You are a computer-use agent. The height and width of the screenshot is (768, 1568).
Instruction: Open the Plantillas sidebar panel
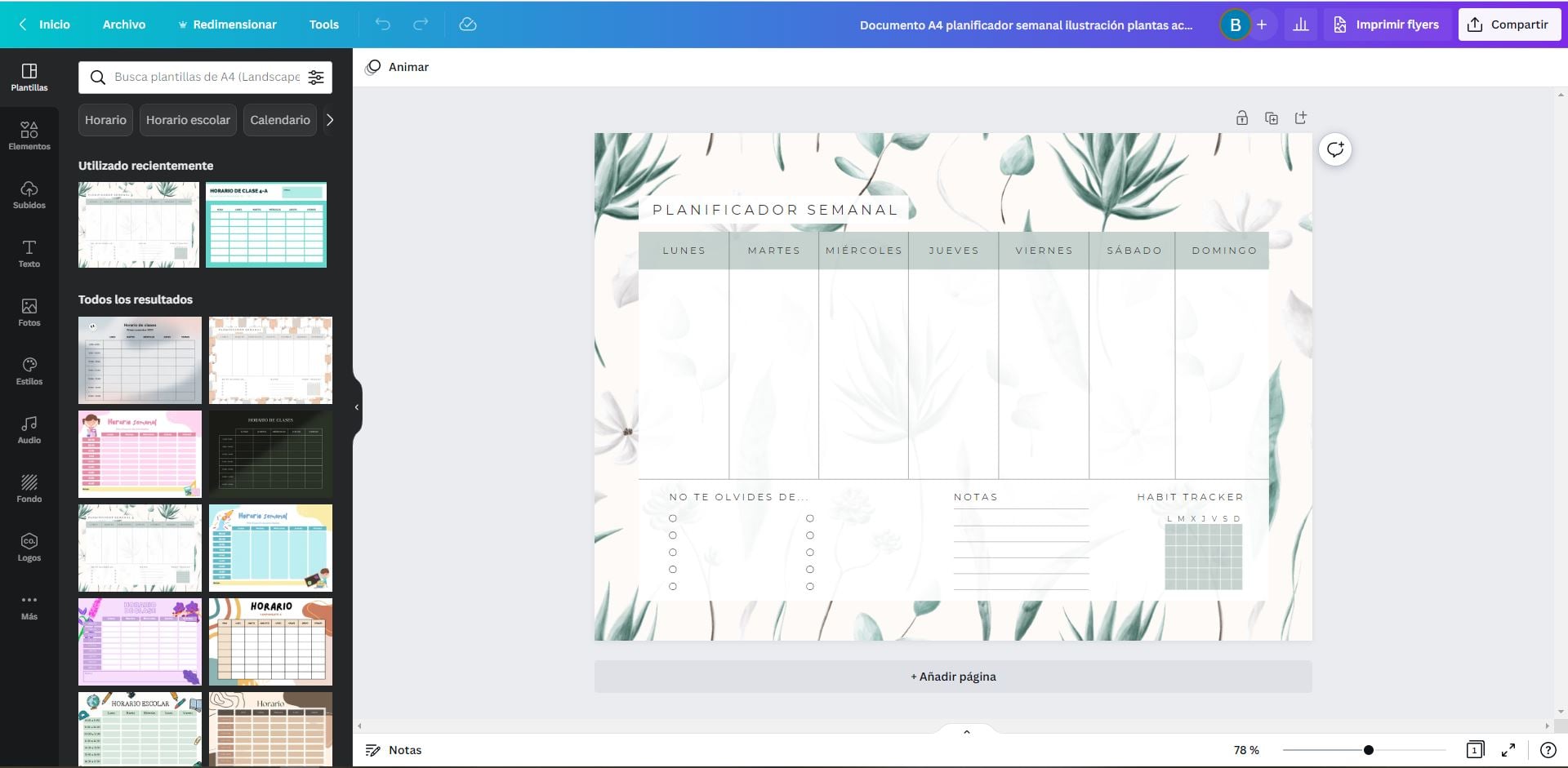pos(29,77)
